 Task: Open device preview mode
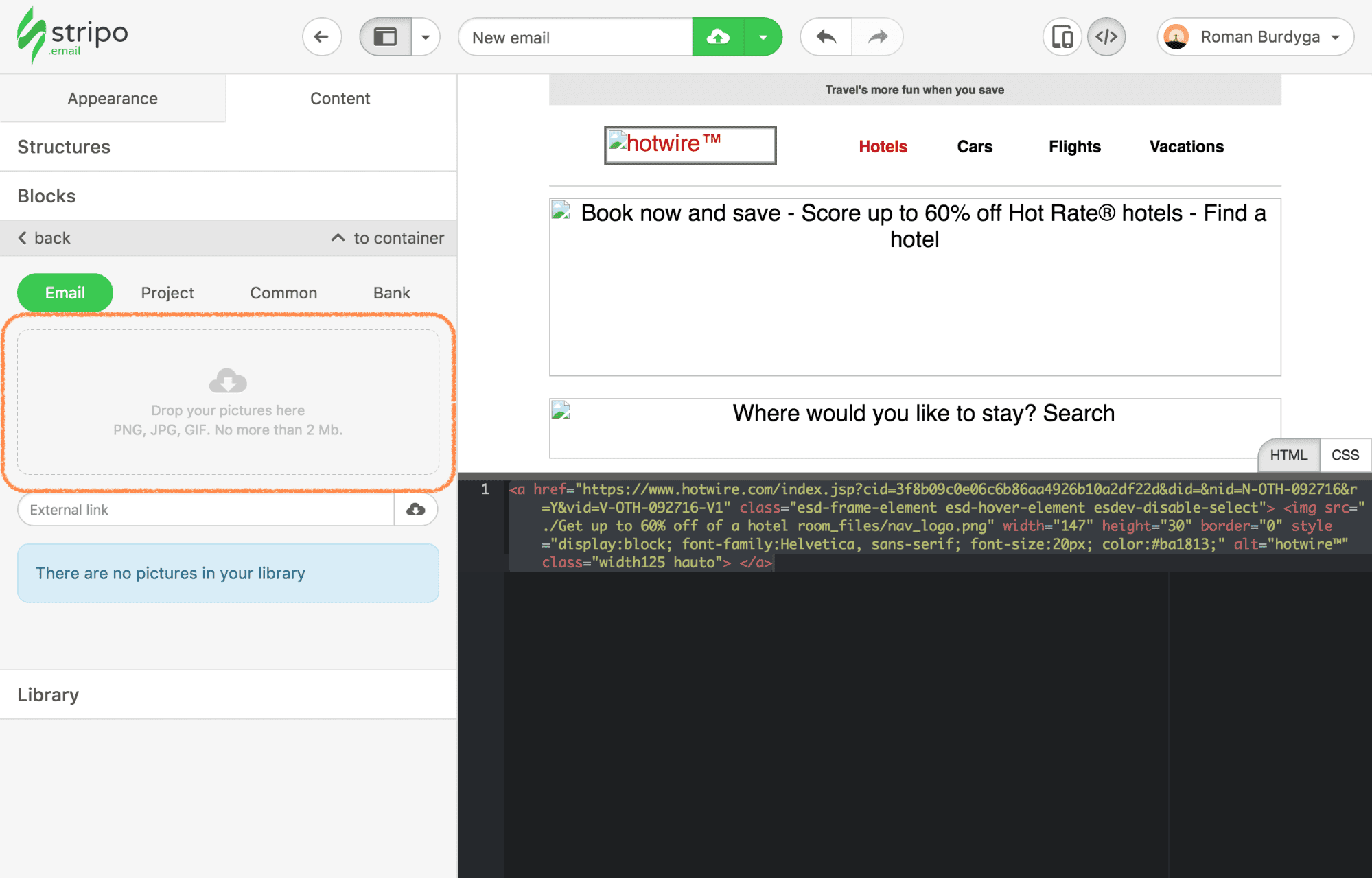coord(1062,36)
